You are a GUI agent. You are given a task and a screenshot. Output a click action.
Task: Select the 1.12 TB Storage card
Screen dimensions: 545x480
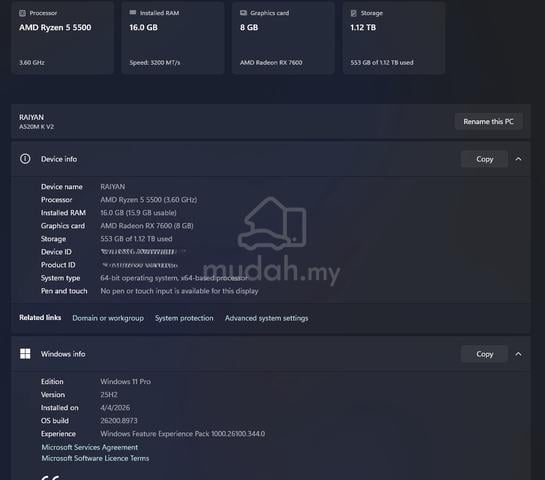pyautogui.click(x=394, y=38)
